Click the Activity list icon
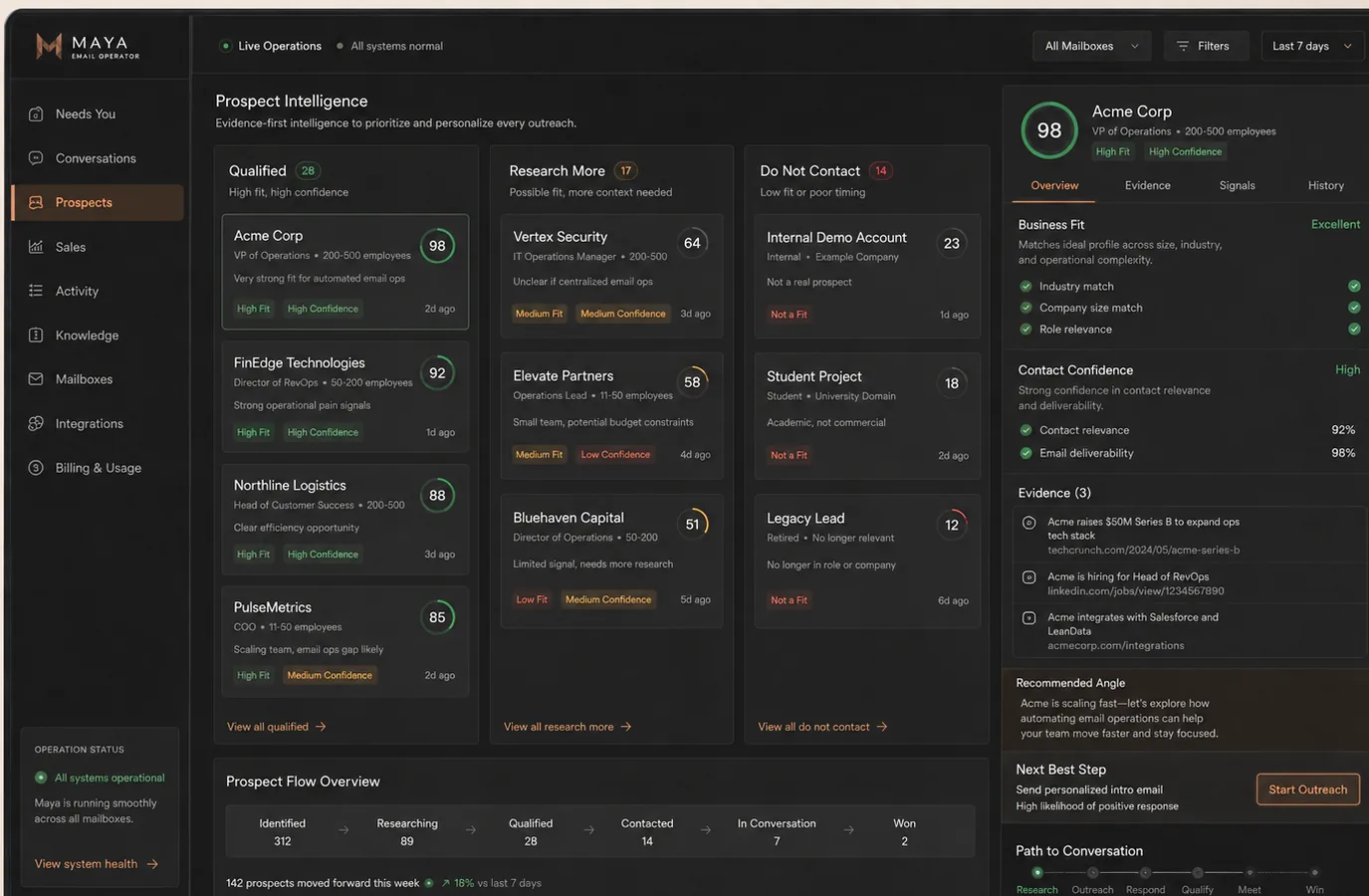 click(x=36, y=291)
